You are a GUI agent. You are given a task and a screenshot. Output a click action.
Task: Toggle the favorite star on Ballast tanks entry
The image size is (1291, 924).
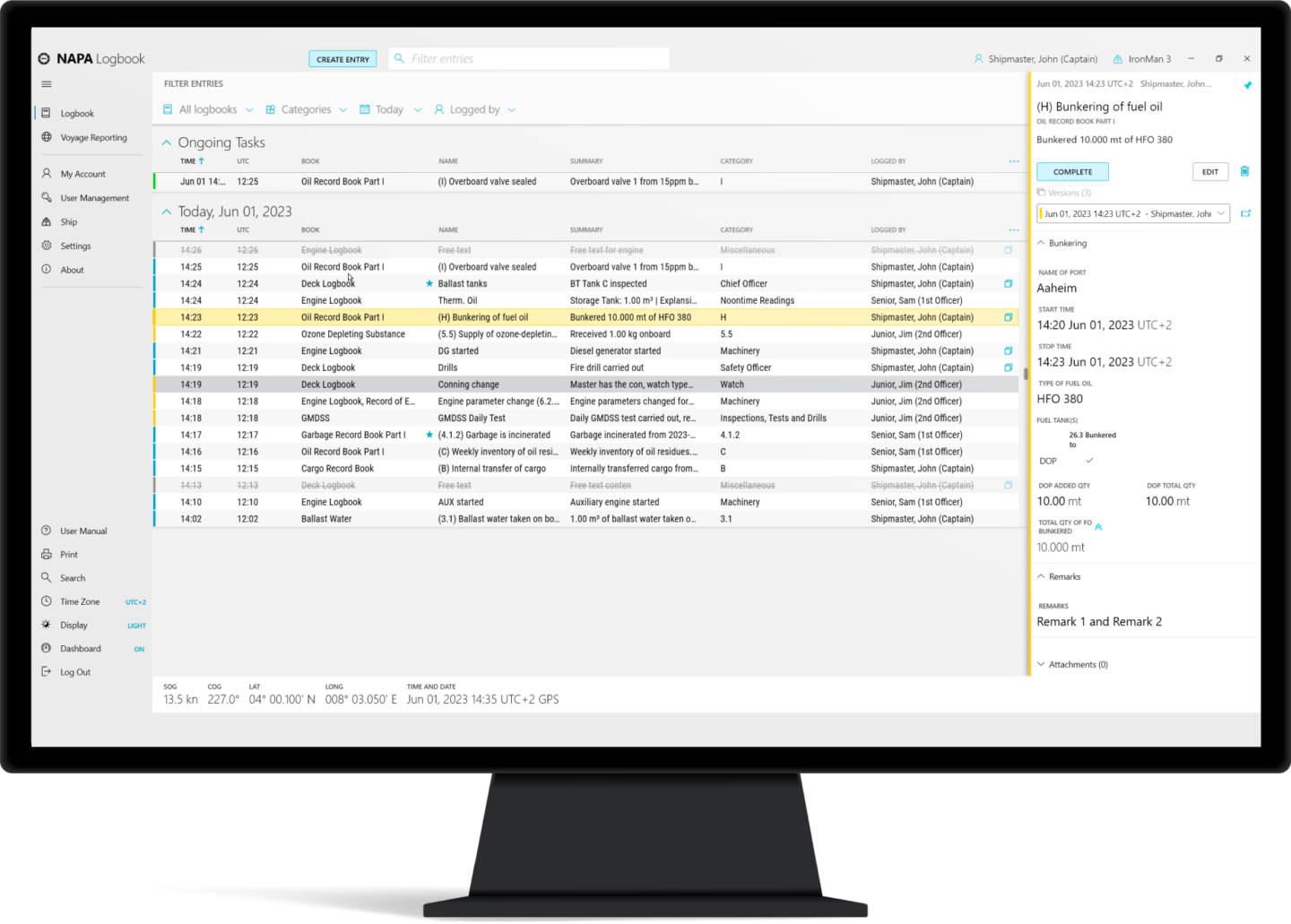pyautogui.click(x=429, y=283)
